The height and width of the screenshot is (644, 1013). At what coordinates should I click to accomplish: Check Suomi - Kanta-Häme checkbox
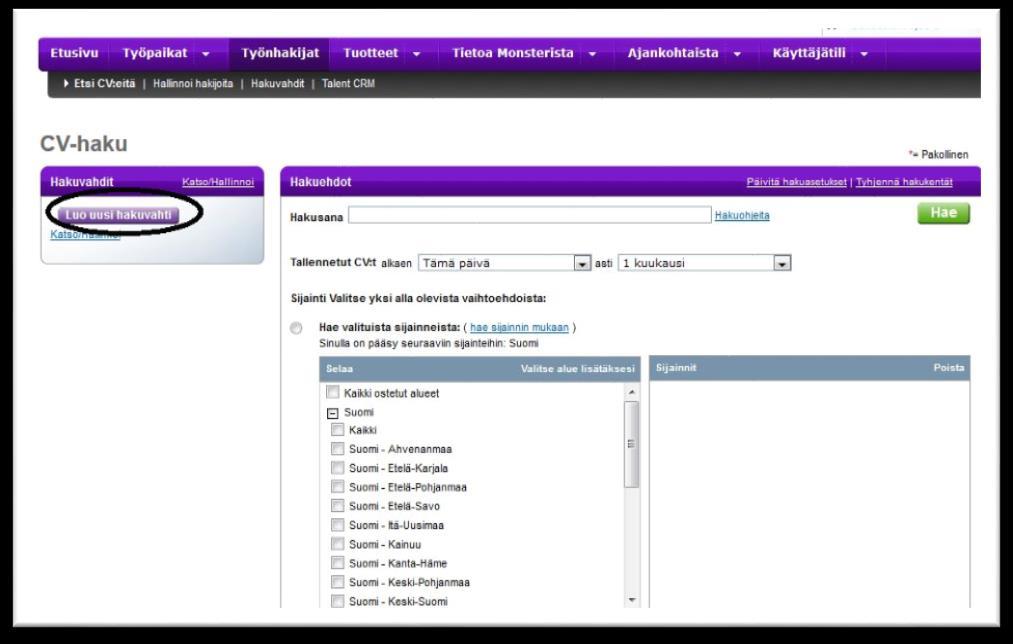[x=337, y=563]
